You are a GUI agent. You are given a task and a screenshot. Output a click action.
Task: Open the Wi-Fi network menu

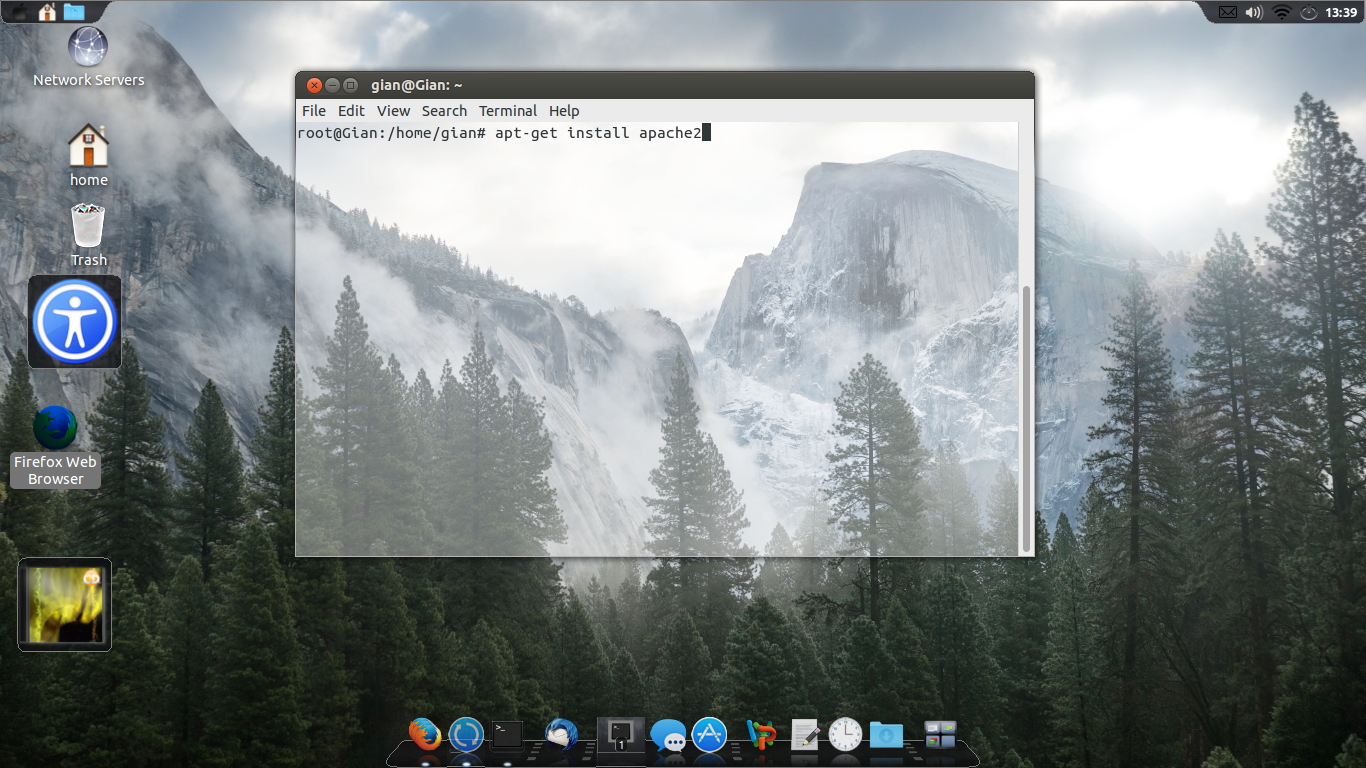click(x=1280, y=13)
